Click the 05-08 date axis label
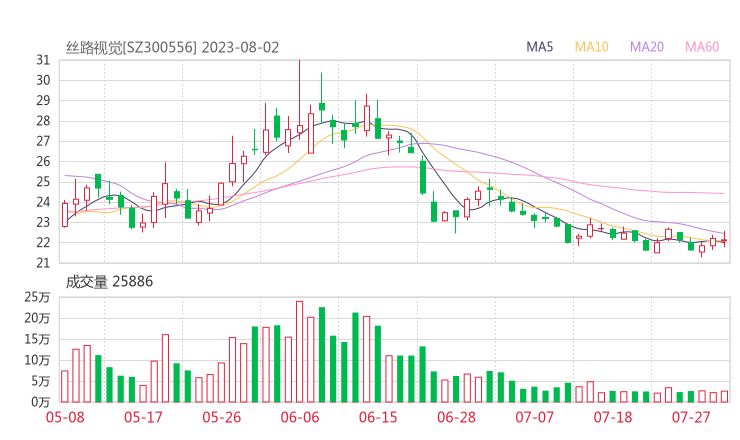Screen dimensions: 740x440 [65, 417]
